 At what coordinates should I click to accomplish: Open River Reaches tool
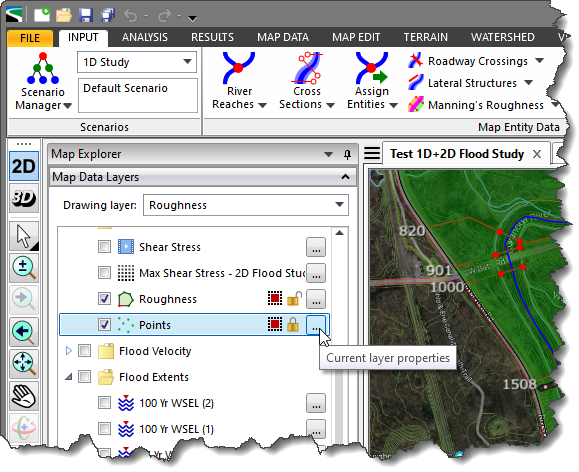coord(239,81)
